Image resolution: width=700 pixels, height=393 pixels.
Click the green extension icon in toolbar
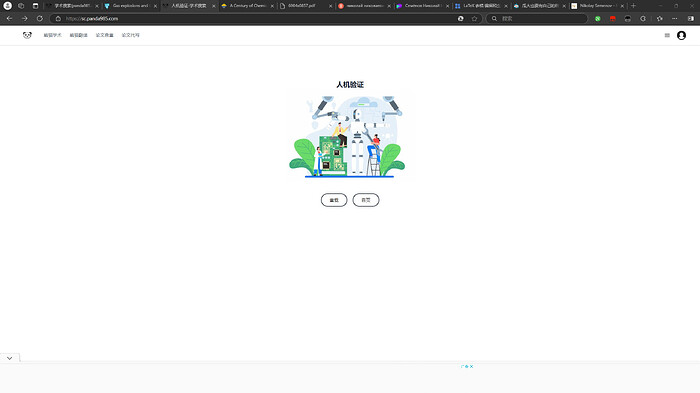pos(598,18)
